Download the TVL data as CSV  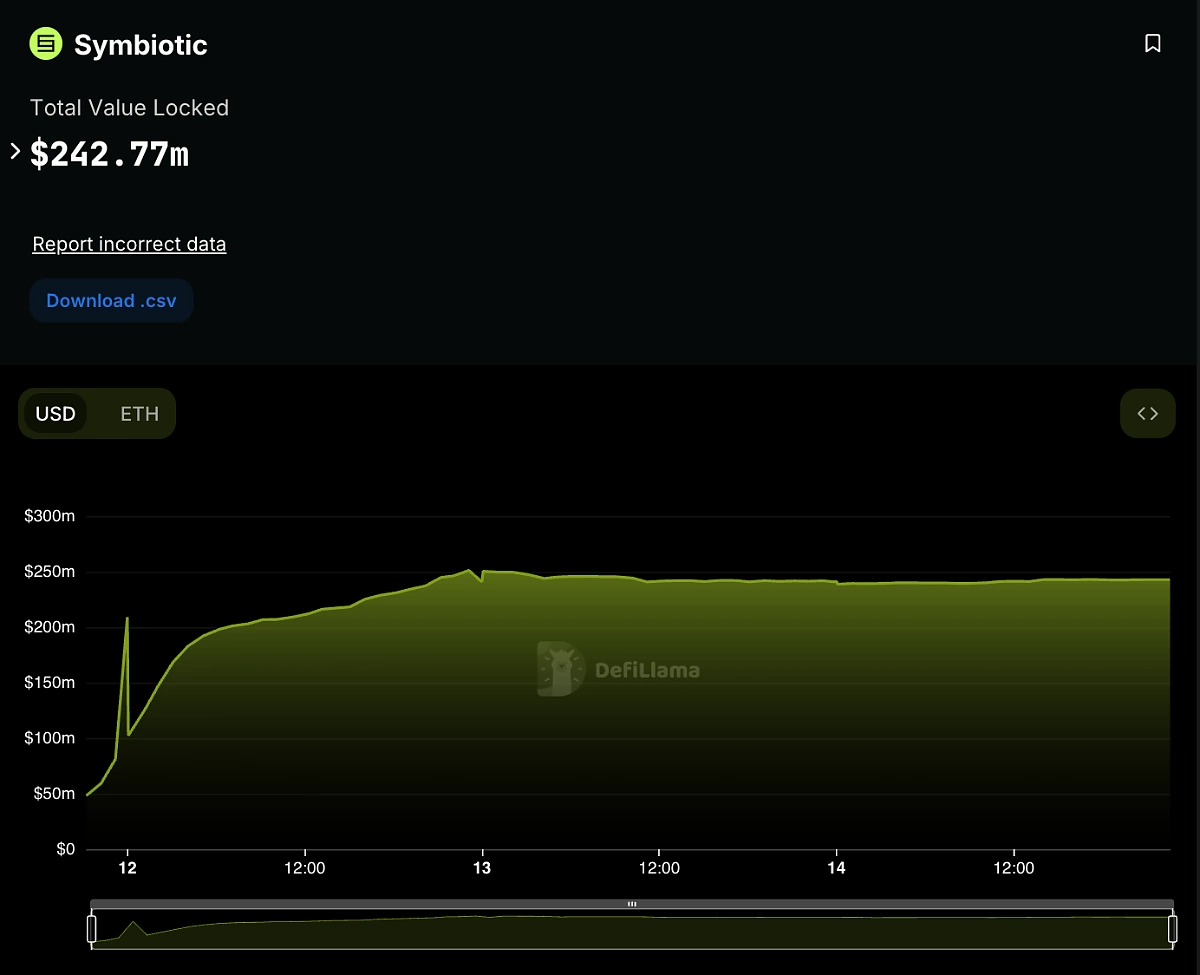coord(111,300)
